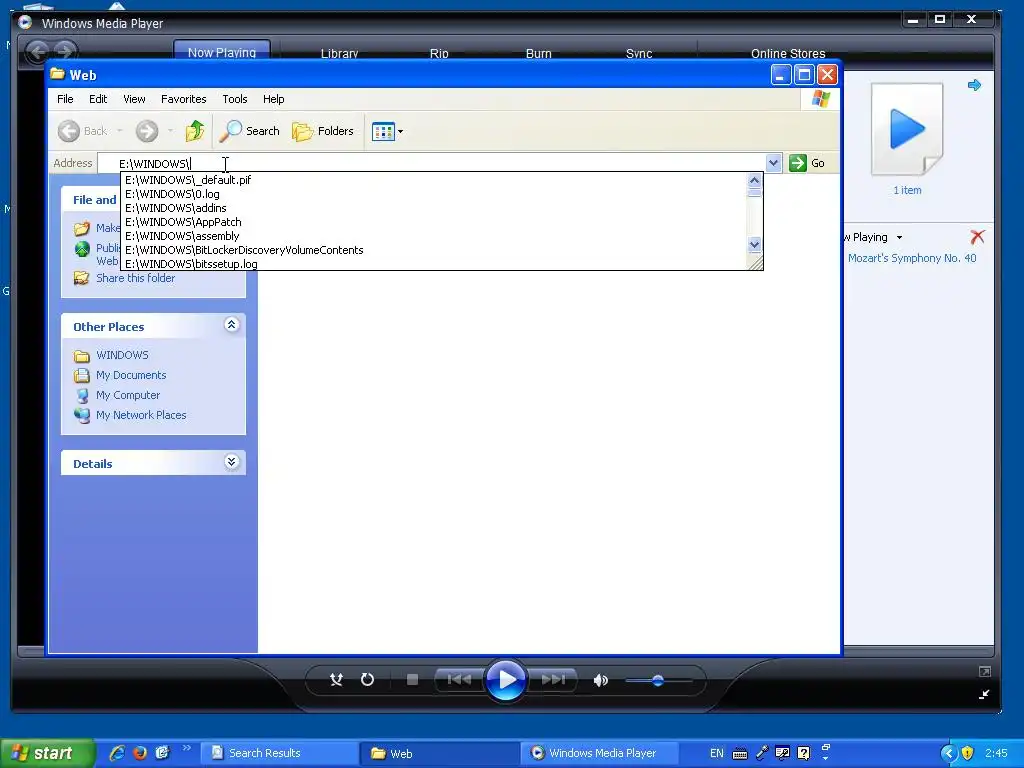Click the blue arrow in Media Player list pane
The width and height of the screenshot is (1024, 768).
[974, 85]
